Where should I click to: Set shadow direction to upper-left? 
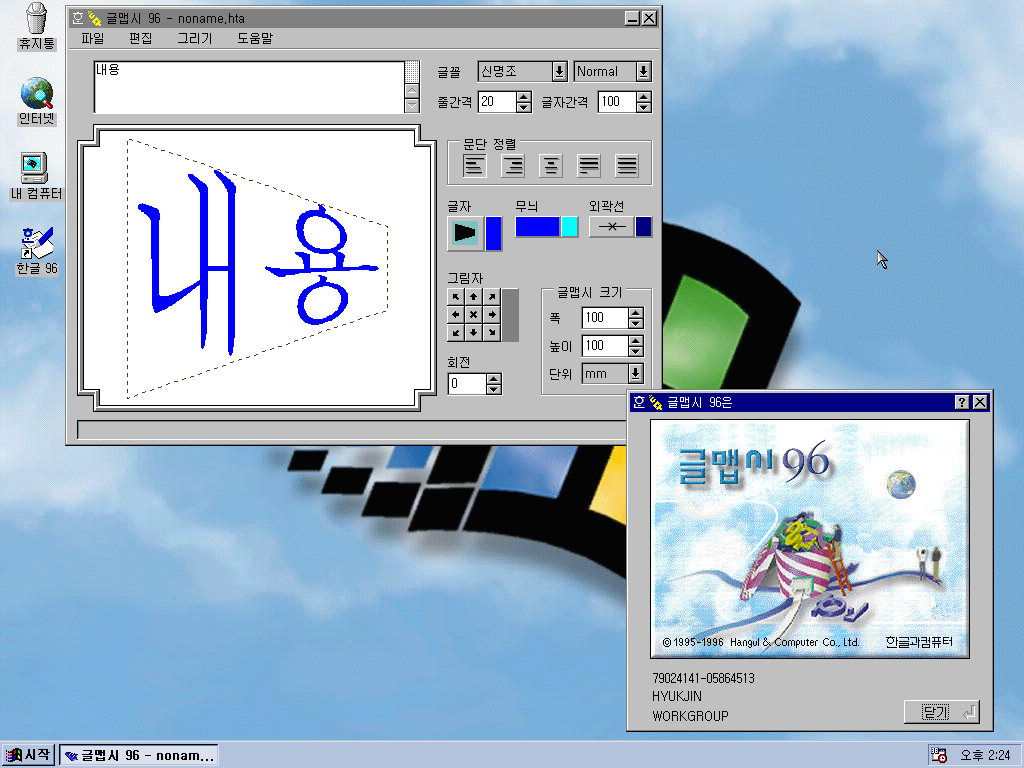pos(456,296)
